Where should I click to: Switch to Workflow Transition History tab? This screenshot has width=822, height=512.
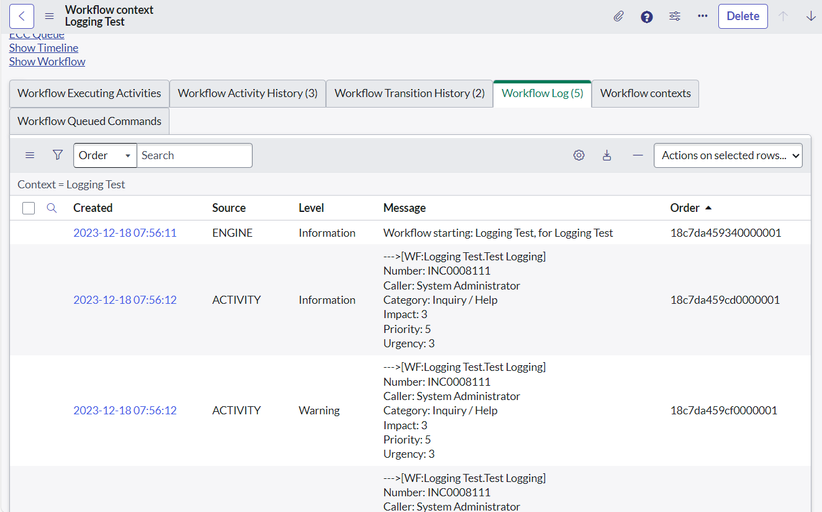pos(409,93)
